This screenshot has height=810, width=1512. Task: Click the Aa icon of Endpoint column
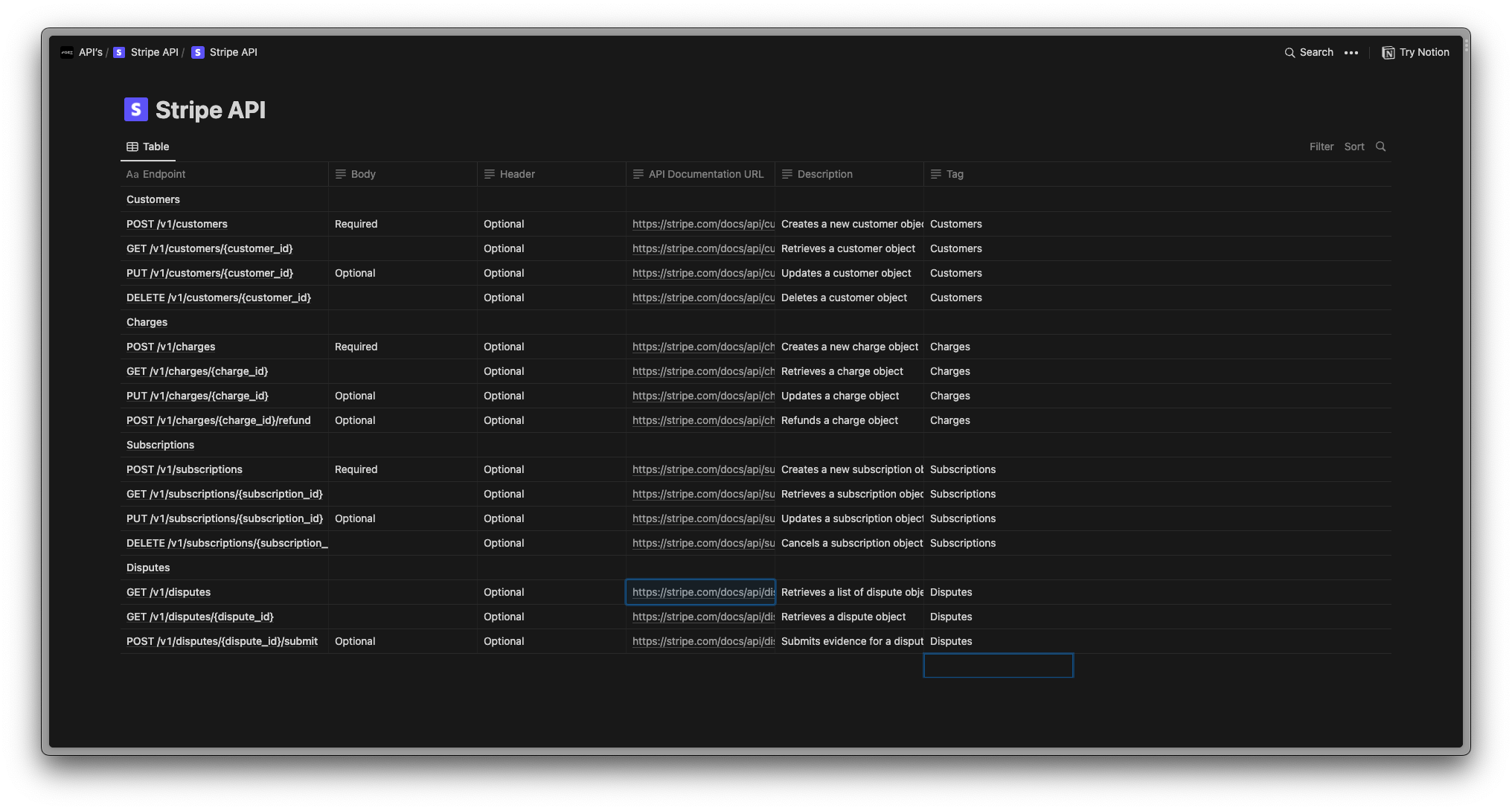coord(132,174)
